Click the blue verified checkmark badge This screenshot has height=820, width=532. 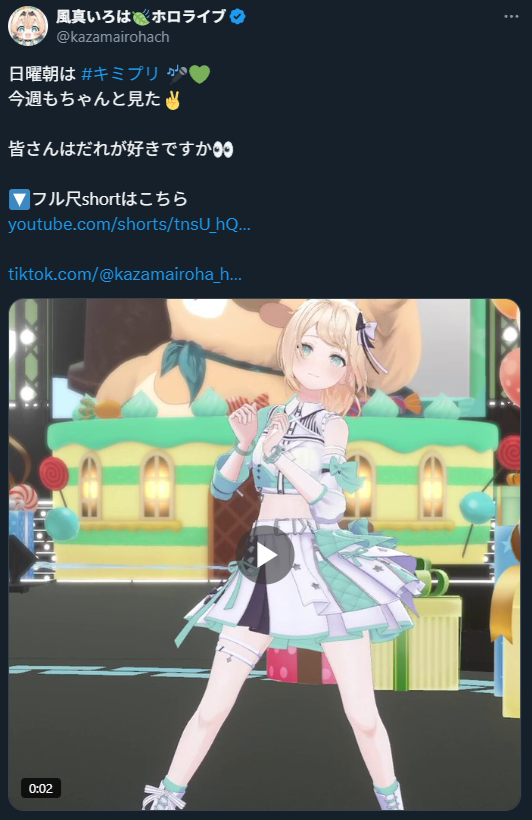(237, 17)
